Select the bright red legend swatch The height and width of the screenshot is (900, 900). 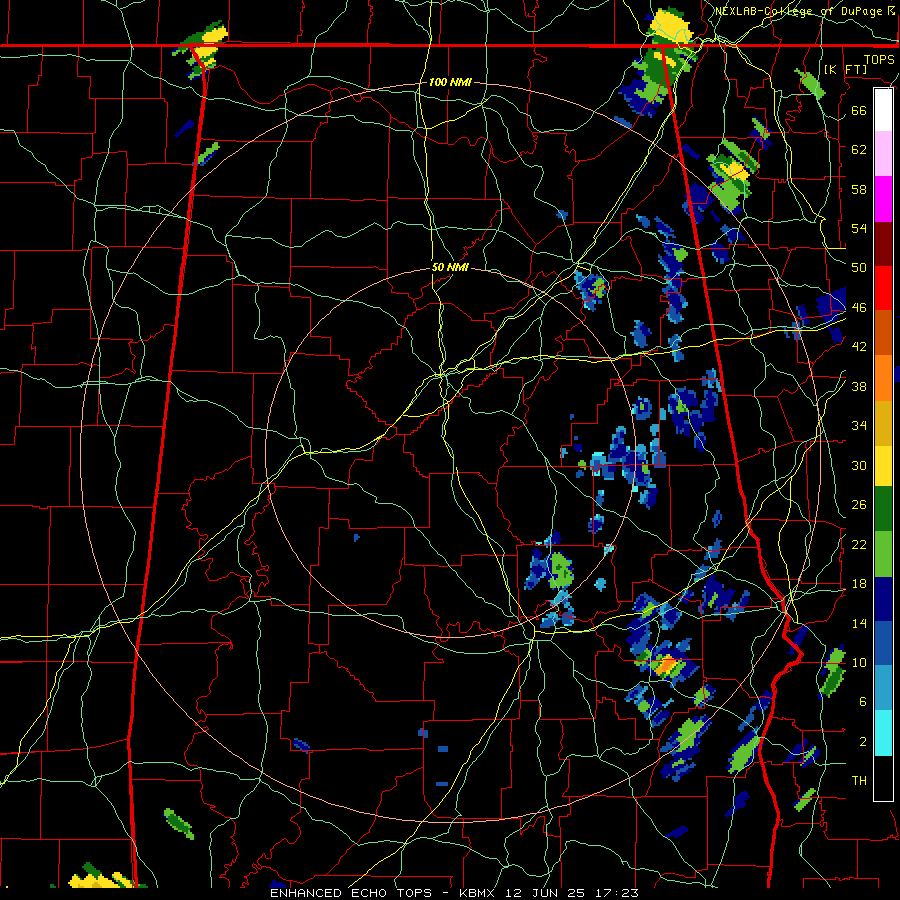coord(883,288)
